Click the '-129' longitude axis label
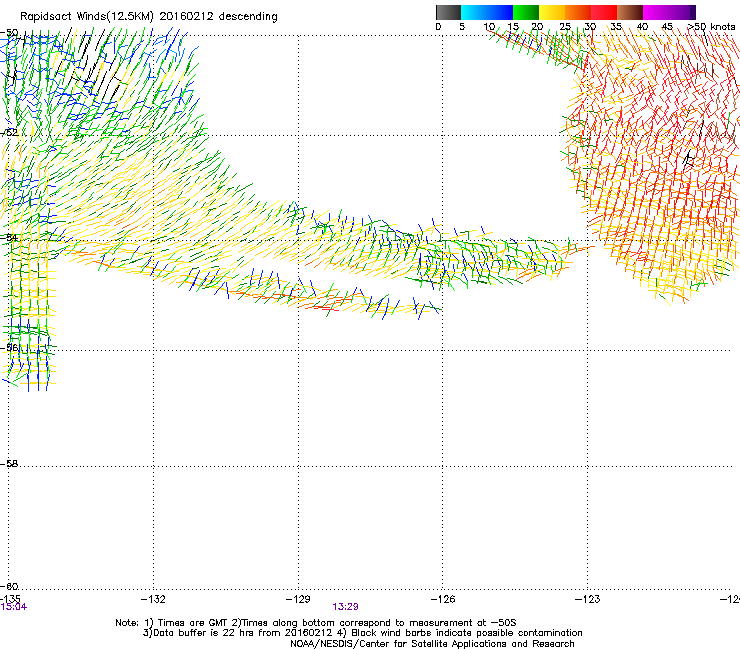 298,599
